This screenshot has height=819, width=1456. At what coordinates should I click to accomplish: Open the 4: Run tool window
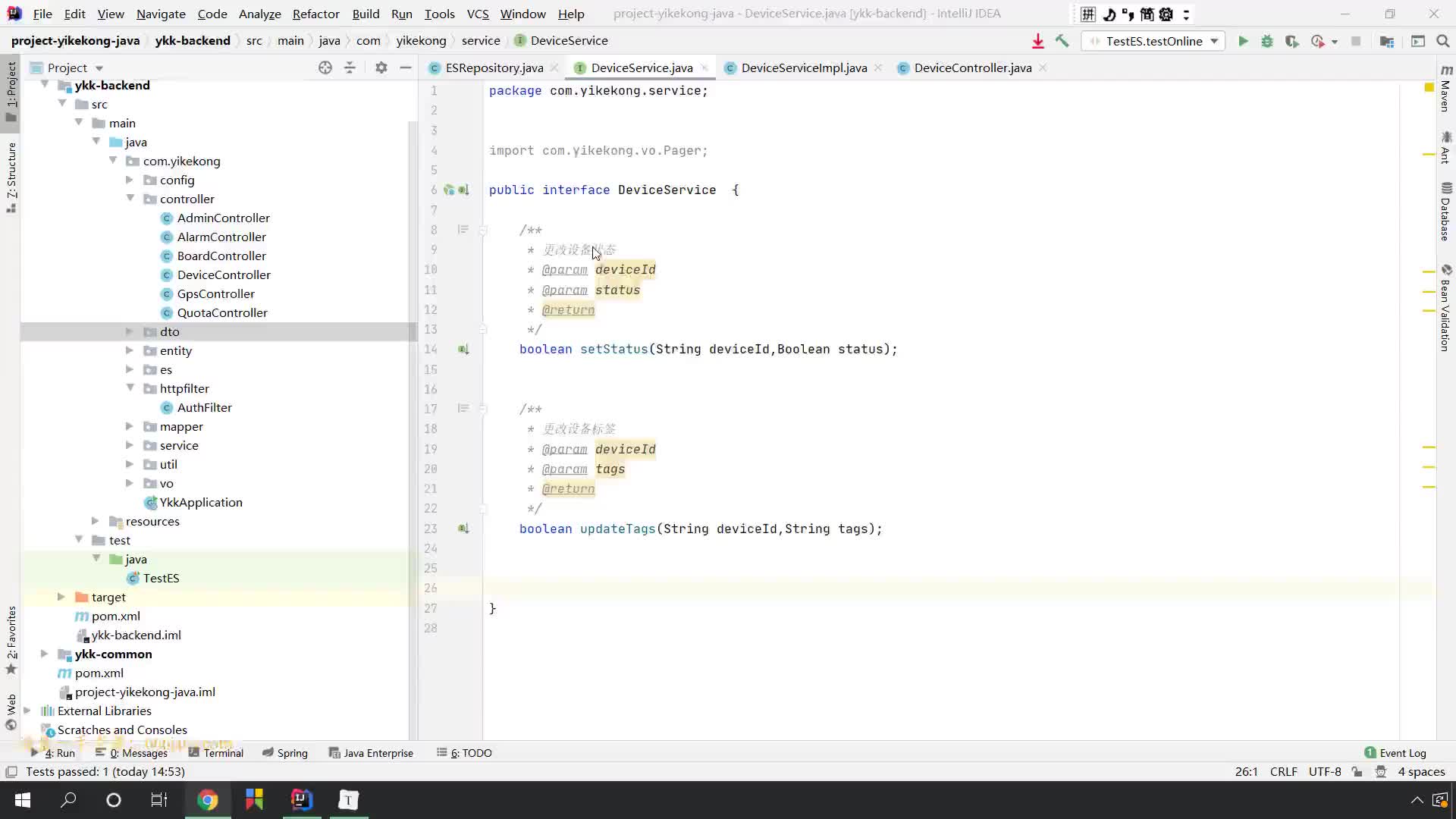coord(53,753)
